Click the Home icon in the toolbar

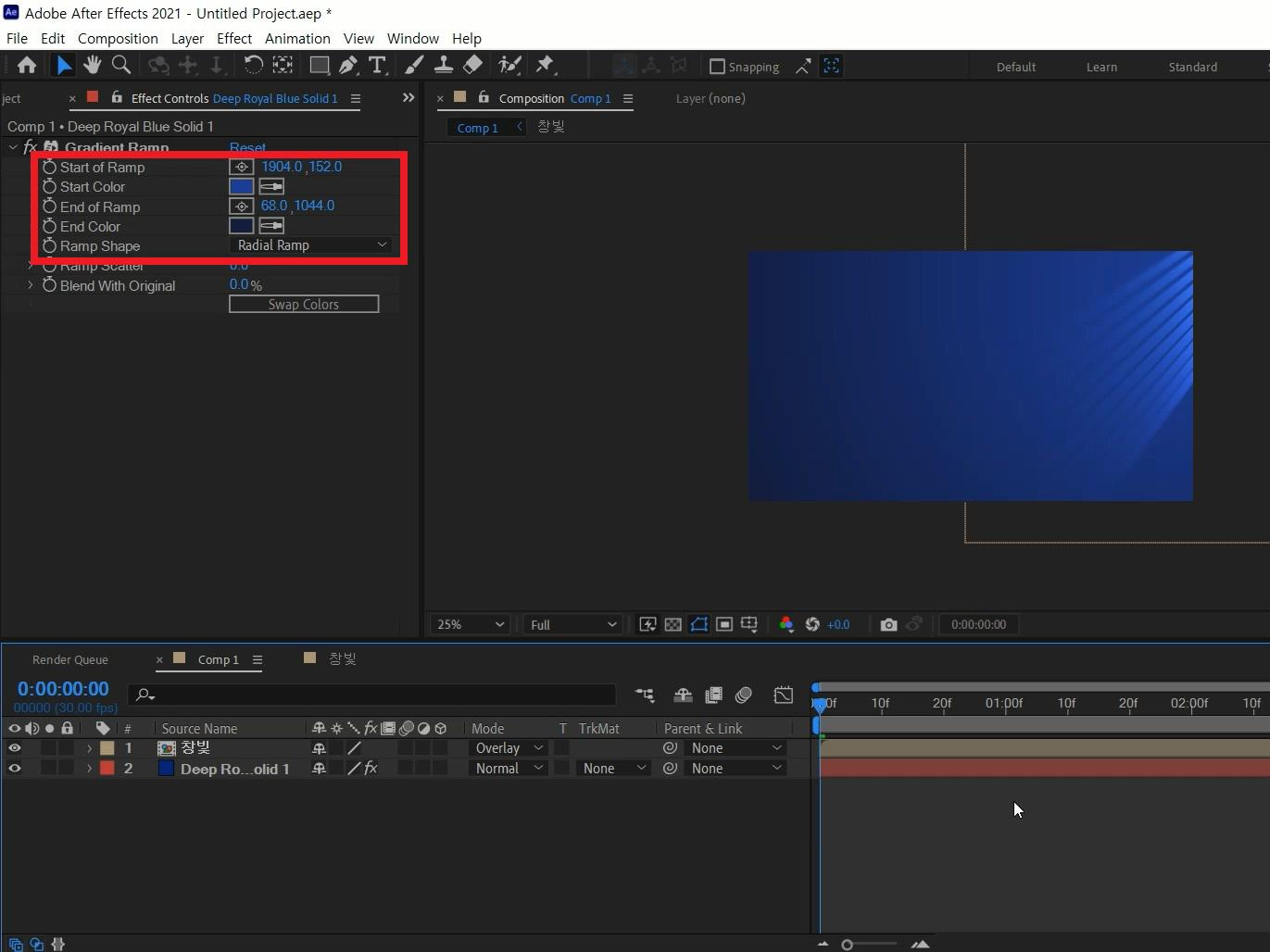tap(27, 65)
